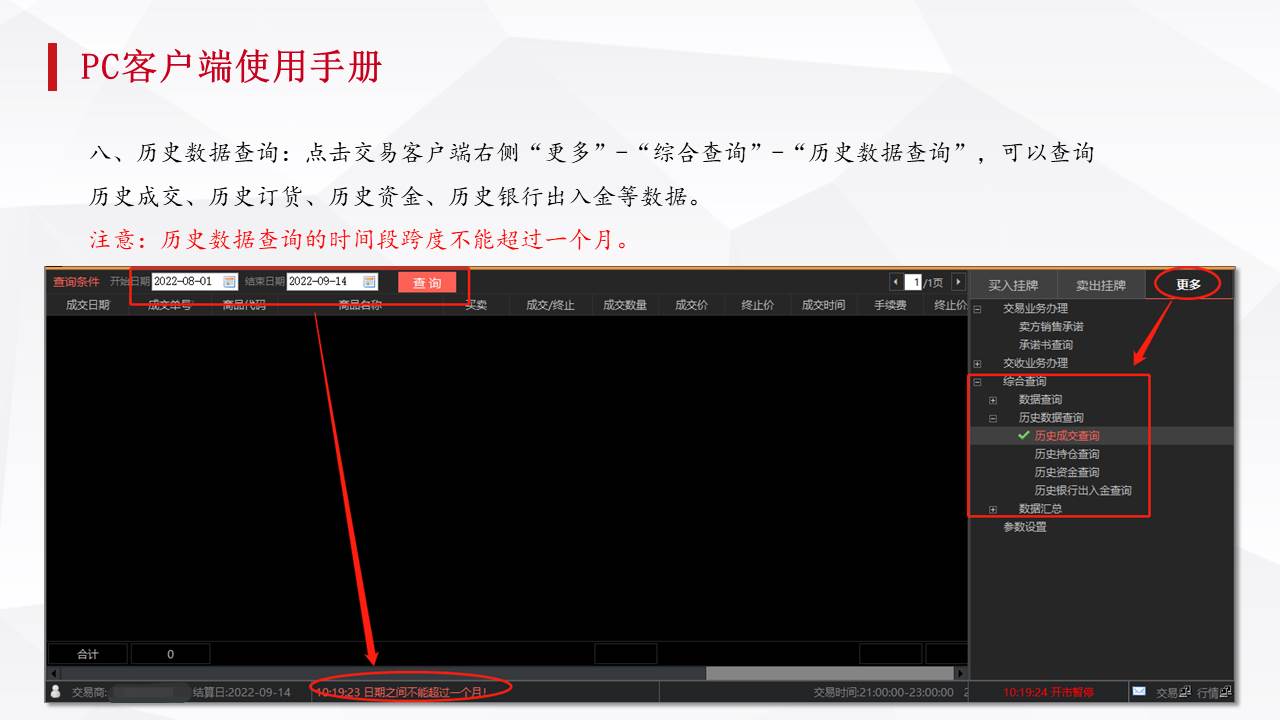1280x720 pixels.
Task: Click the 结算日:2022-09-14 status text
Action: (241, 692)
